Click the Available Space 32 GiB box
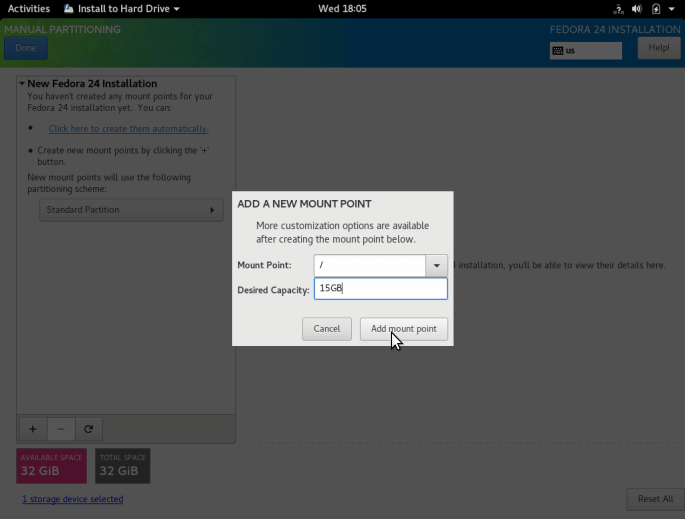Image resolution: width=685 pixels, height=519 pixels. pos(52,466)
